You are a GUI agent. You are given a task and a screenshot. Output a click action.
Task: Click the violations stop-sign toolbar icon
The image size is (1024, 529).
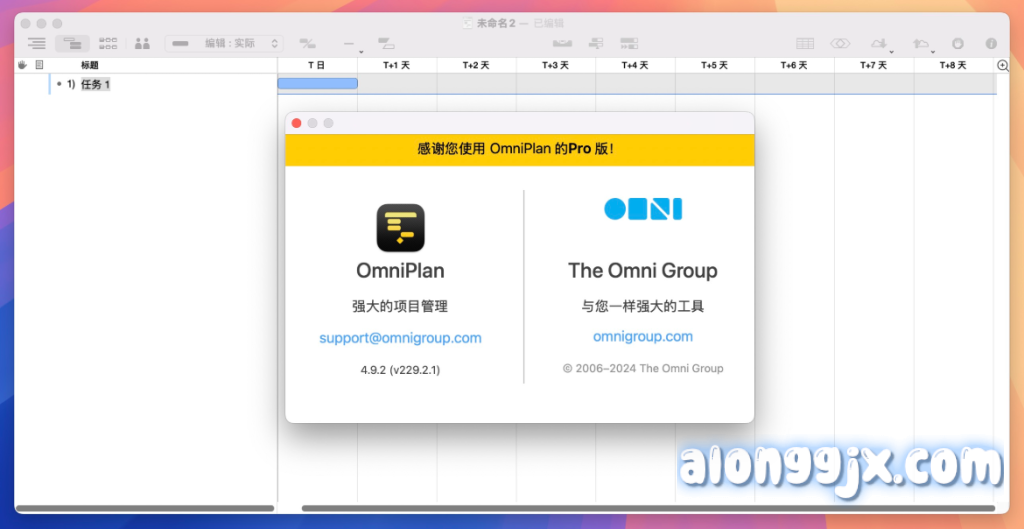(x=958, y=43)
